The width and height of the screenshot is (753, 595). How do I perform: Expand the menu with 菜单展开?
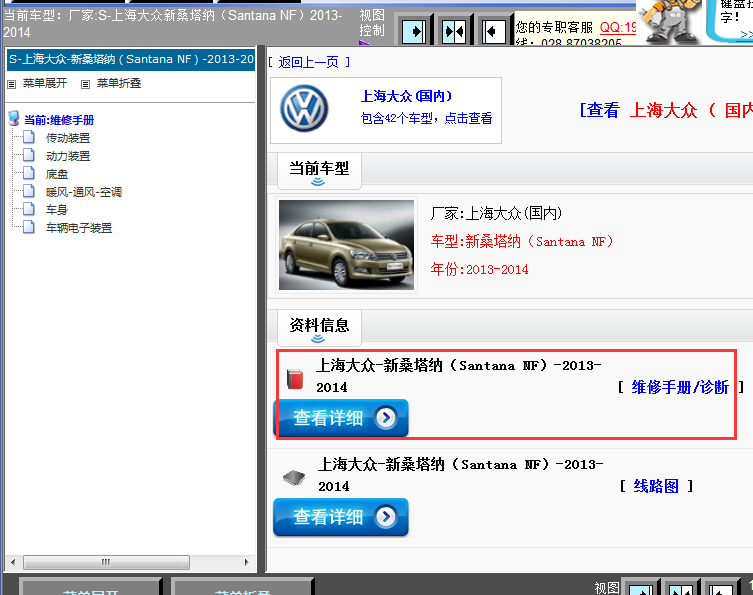(x=45, y=83)
